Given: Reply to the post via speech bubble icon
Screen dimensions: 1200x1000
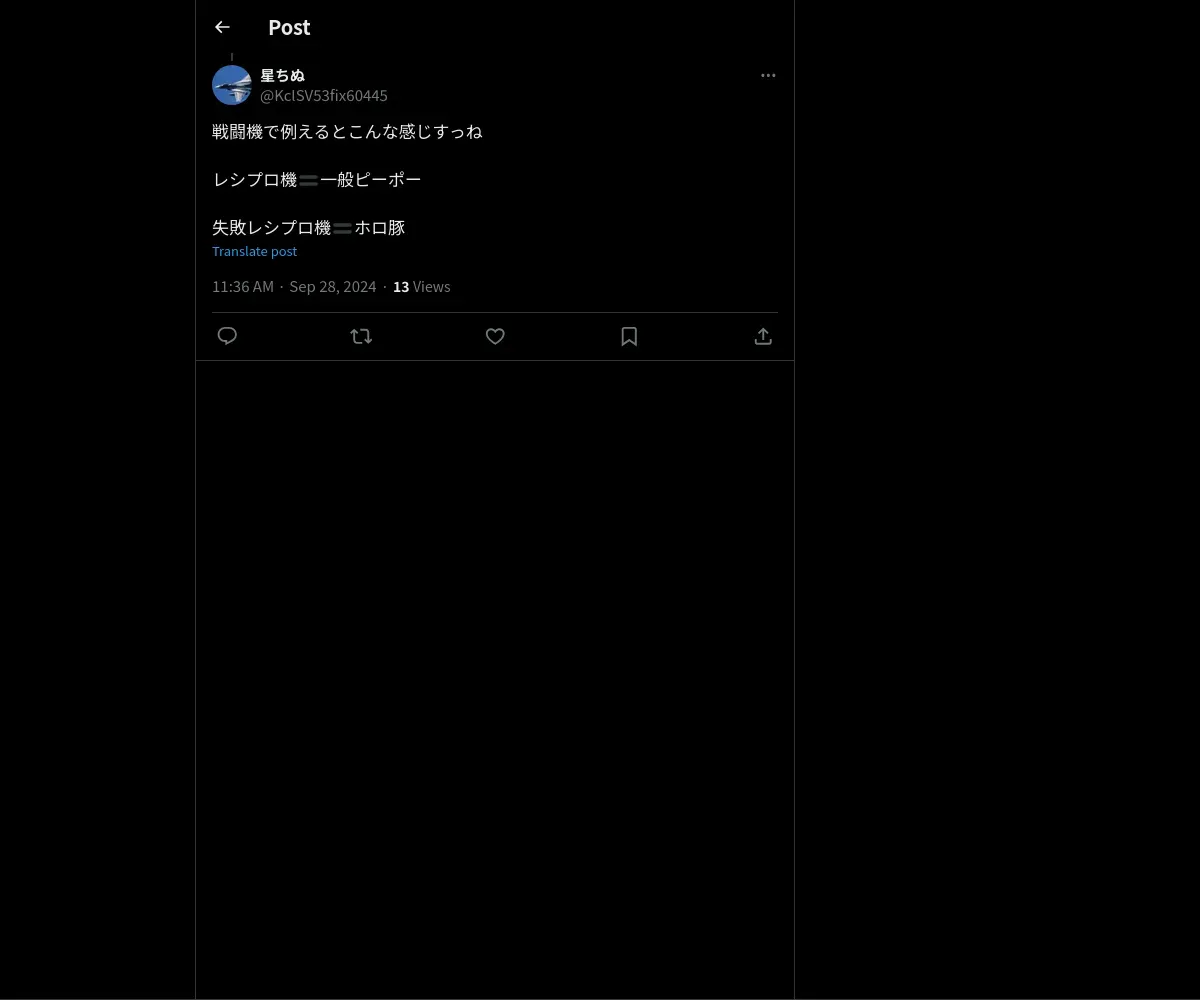Looking at the screenshot, I should point(227,336).
